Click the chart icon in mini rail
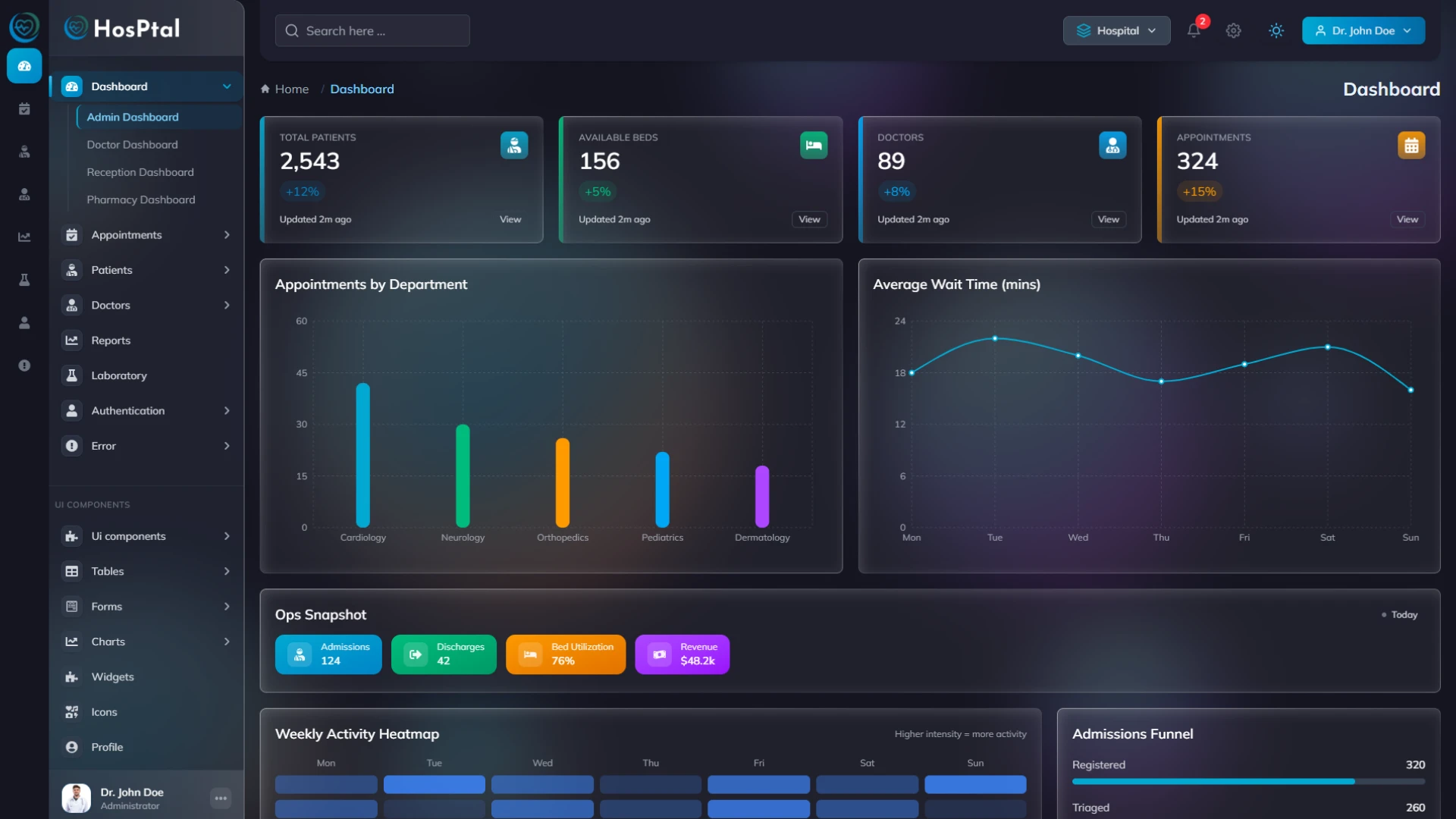Image resolution: width=1456 pixels, height=819 pixels. click(24, 237)
